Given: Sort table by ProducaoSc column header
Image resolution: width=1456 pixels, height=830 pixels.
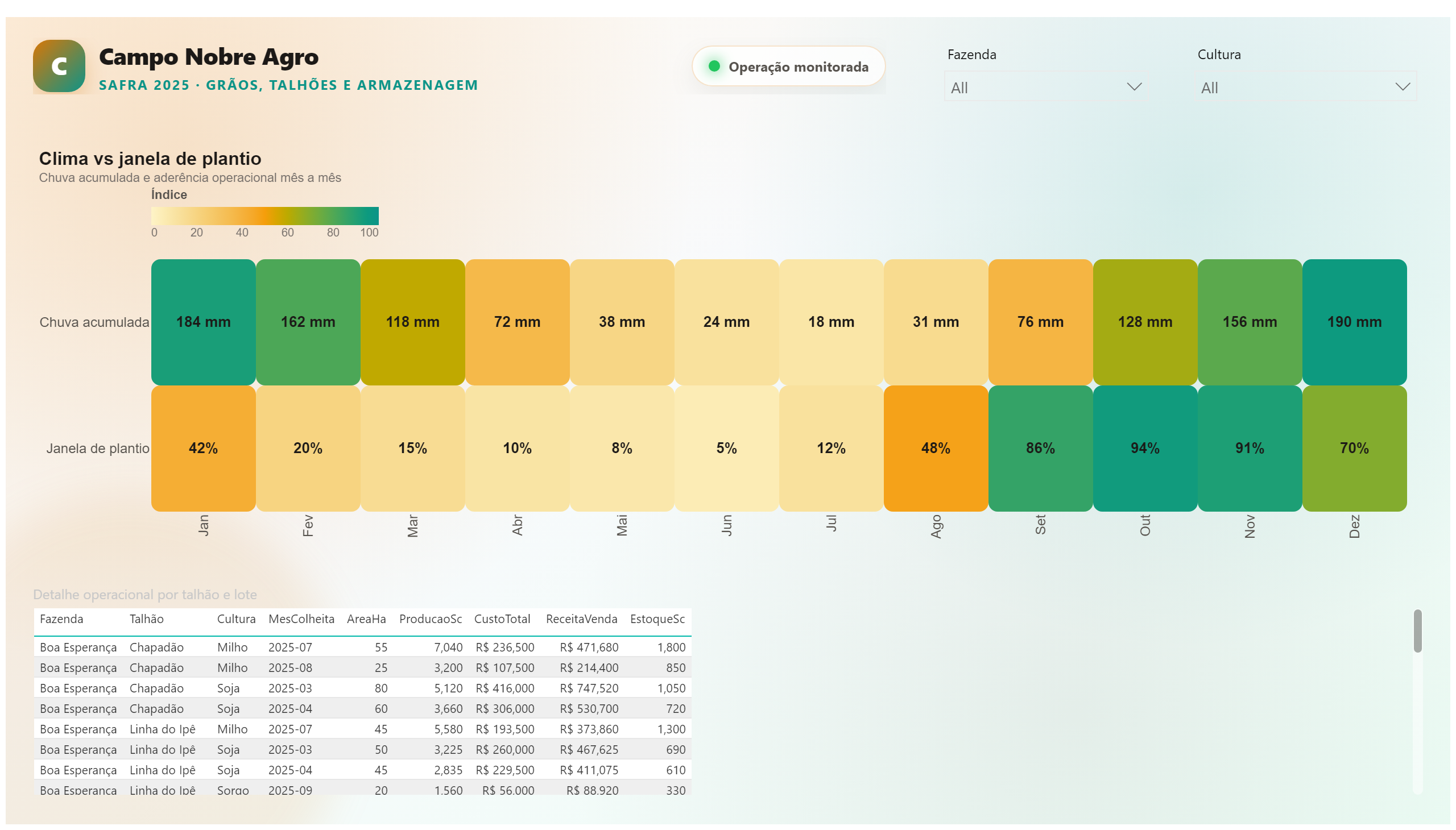Looking at the screenshot, I should 431,619.
